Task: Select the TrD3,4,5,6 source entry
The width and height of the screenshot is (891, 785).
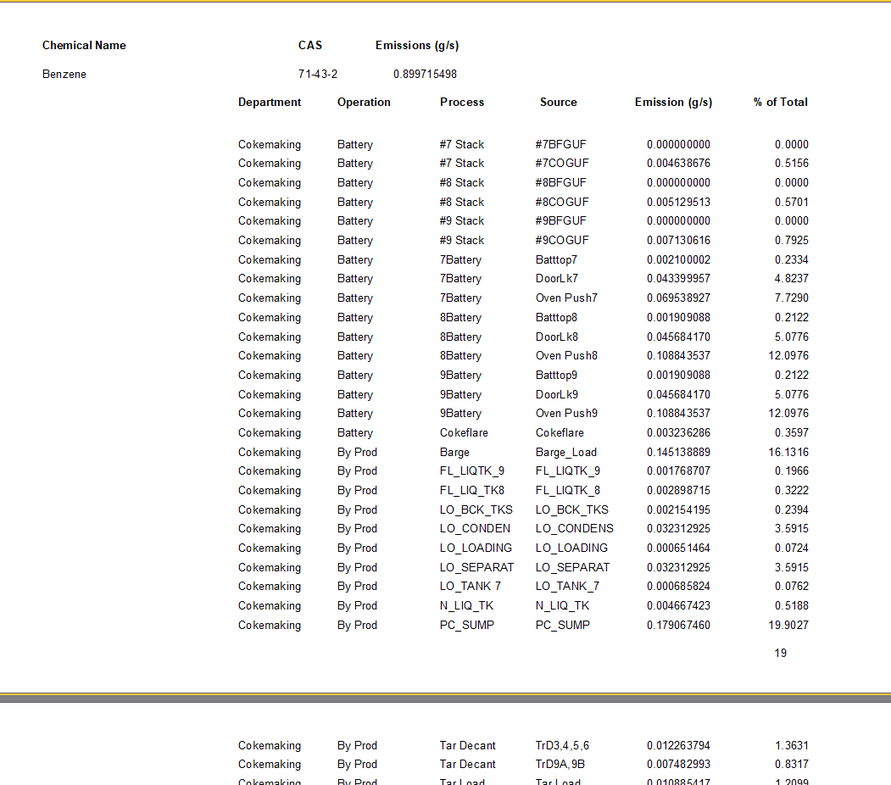Action: click(562, 745)
